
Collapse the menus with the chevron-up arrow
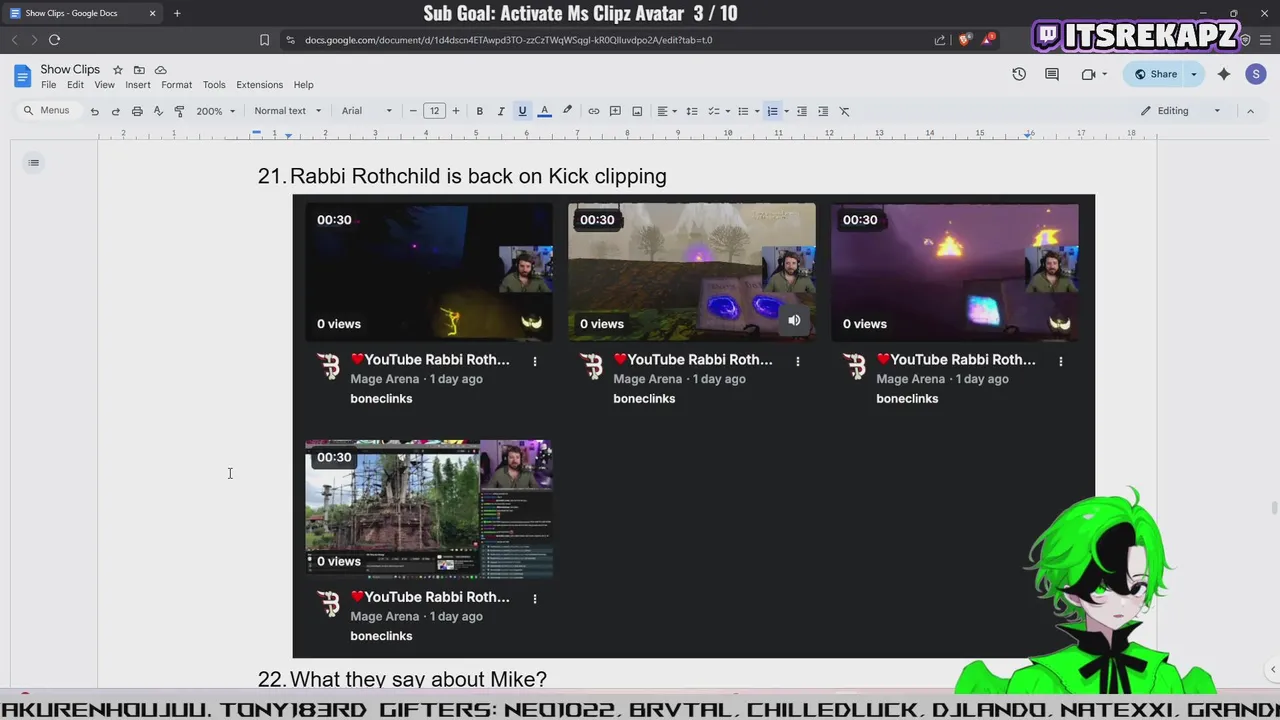[1250, 111]
